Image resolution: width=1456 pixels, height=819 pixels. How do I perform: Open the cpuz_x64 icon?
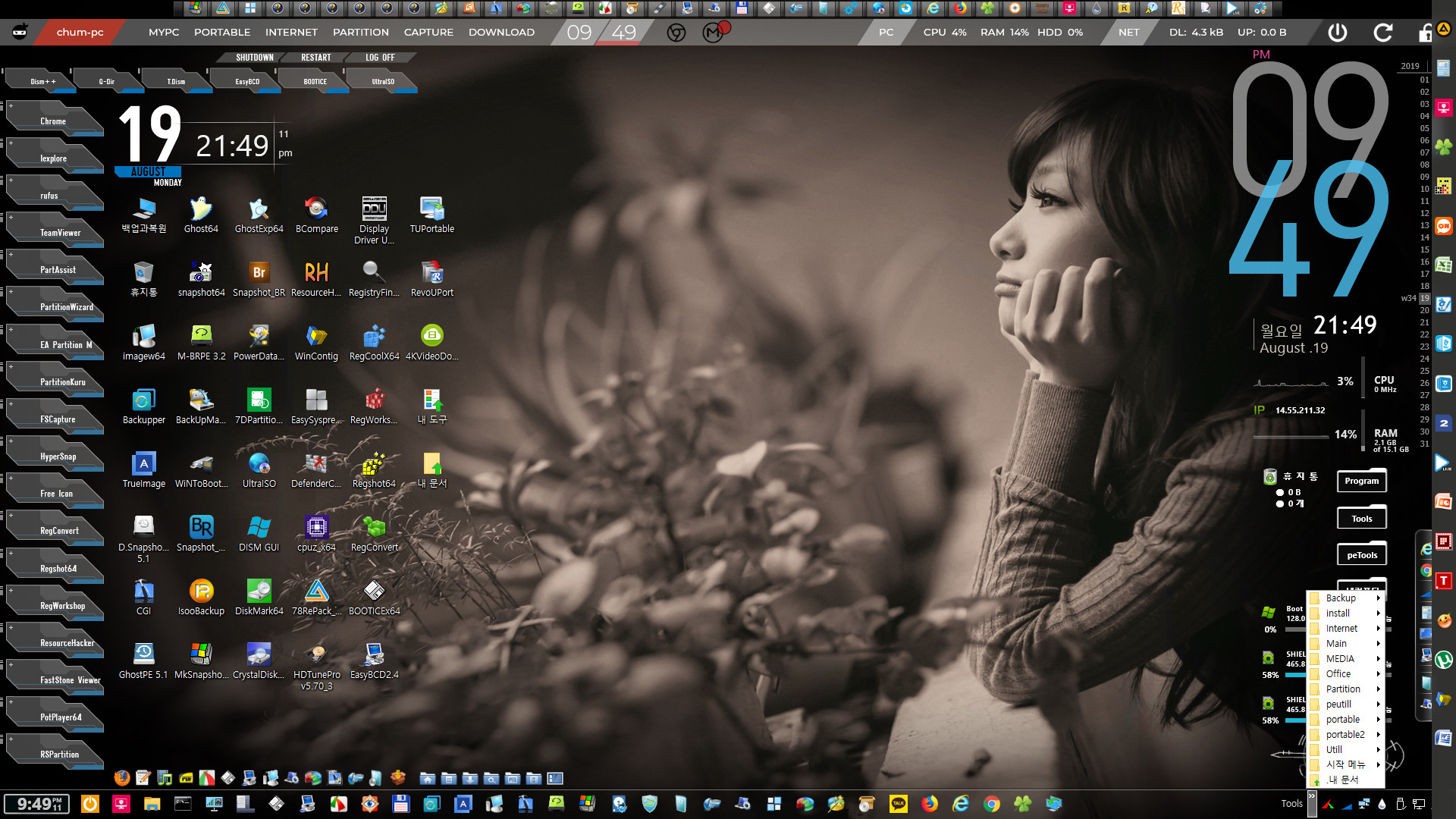pos(316,534)
